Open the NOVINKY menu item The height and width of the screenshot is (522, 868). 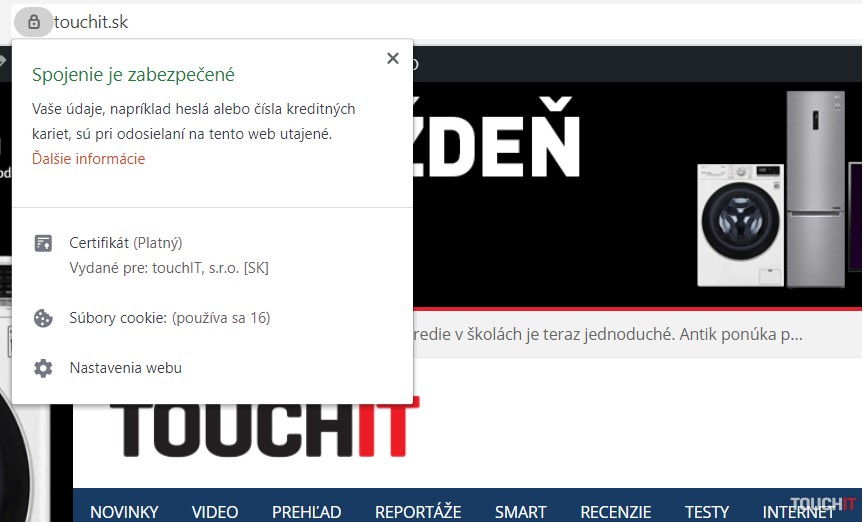click(124, 512)
